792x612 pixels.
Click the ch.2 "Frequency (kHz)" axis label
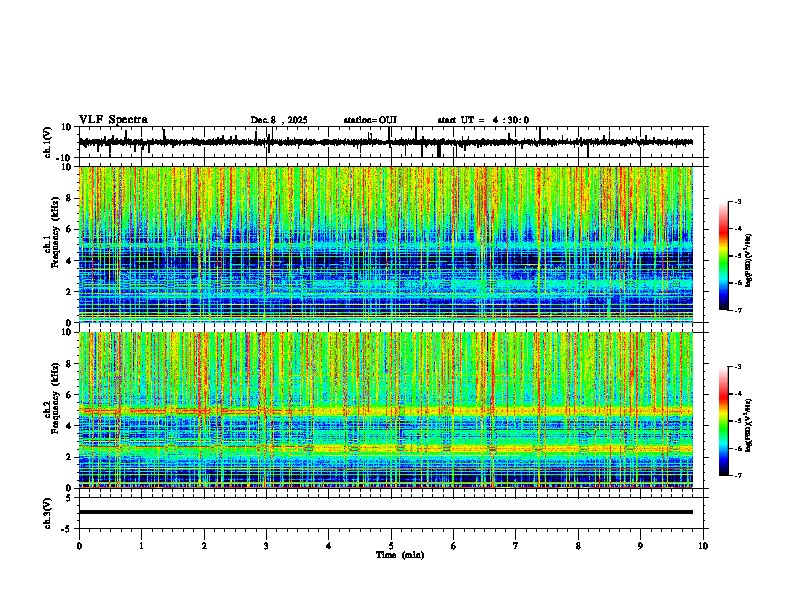[x=55, y=398]
